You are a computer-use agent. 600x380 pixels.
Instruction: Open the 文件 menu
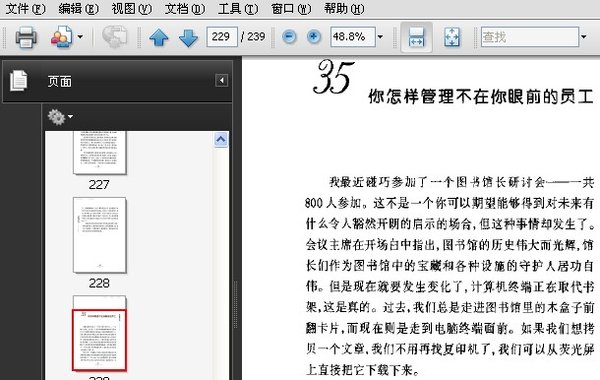(25, 8)
